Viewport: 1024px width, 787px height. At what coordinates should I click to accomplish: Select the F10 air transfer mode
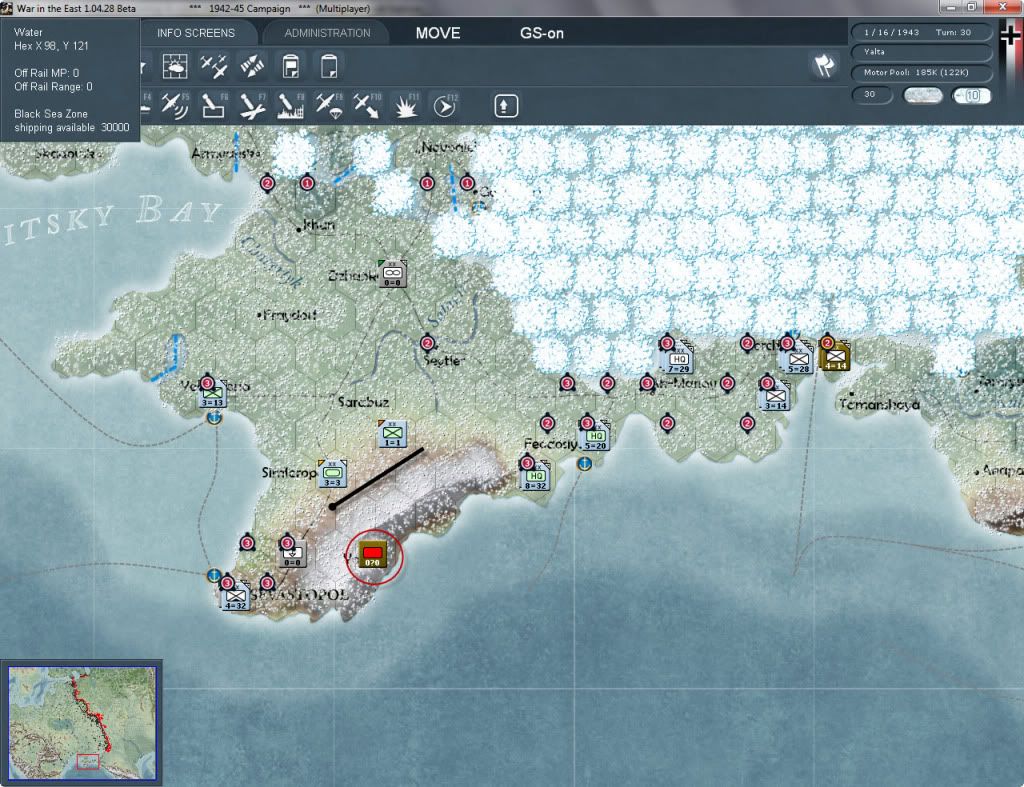367,106
